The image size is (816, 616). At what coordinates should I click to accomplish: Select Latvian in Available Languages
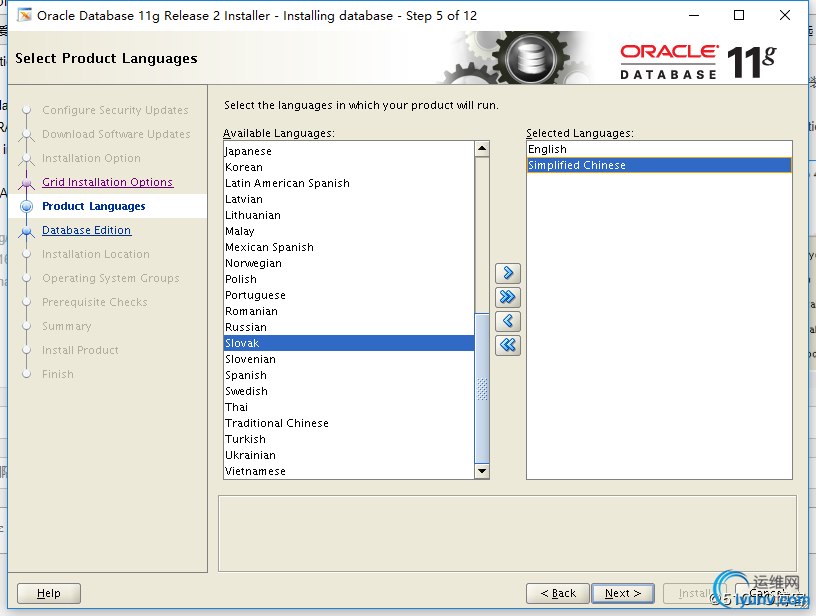349,199
